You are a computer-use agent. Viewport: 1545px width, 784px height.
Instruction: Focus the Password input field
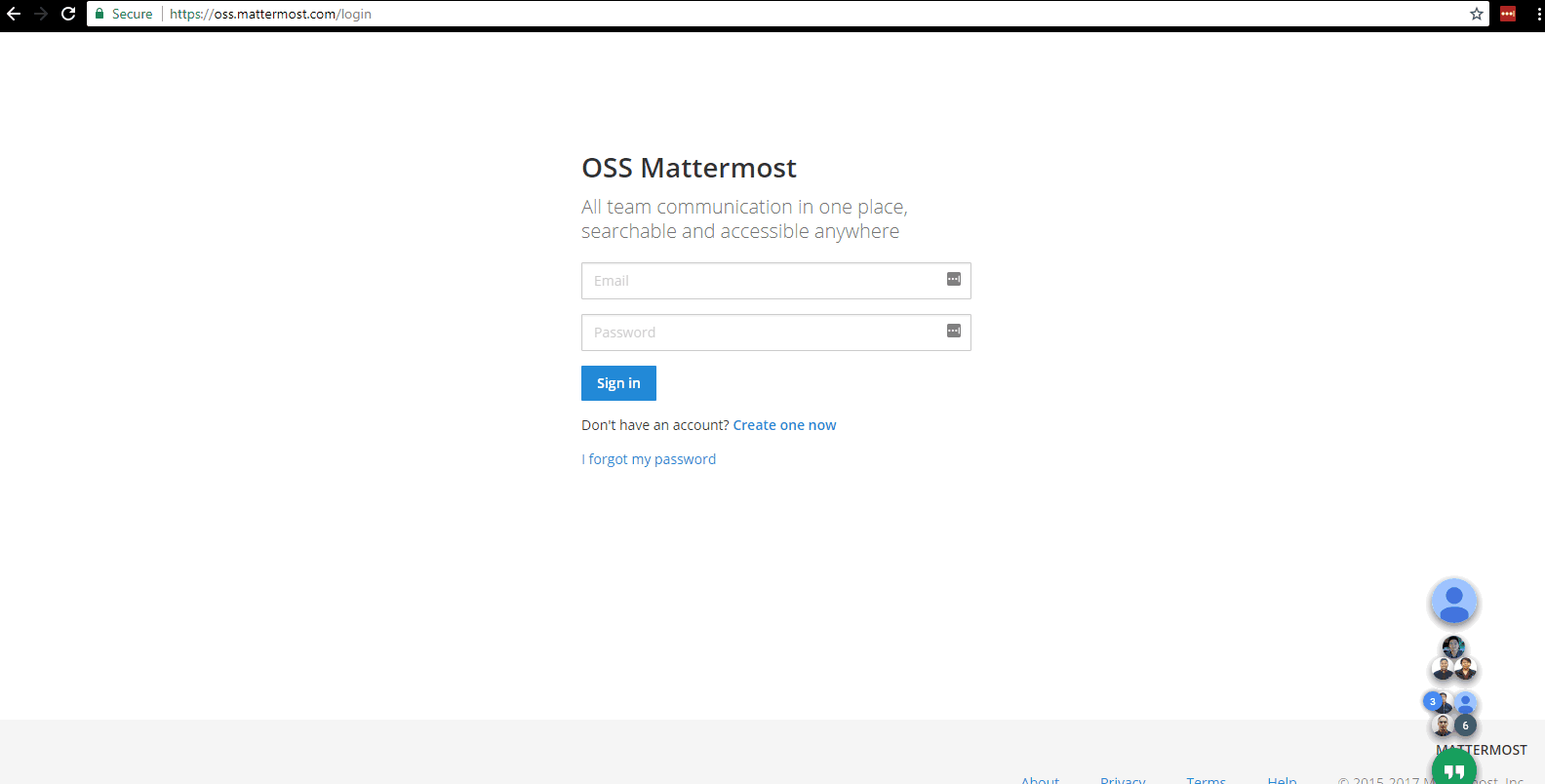(776, 333)
